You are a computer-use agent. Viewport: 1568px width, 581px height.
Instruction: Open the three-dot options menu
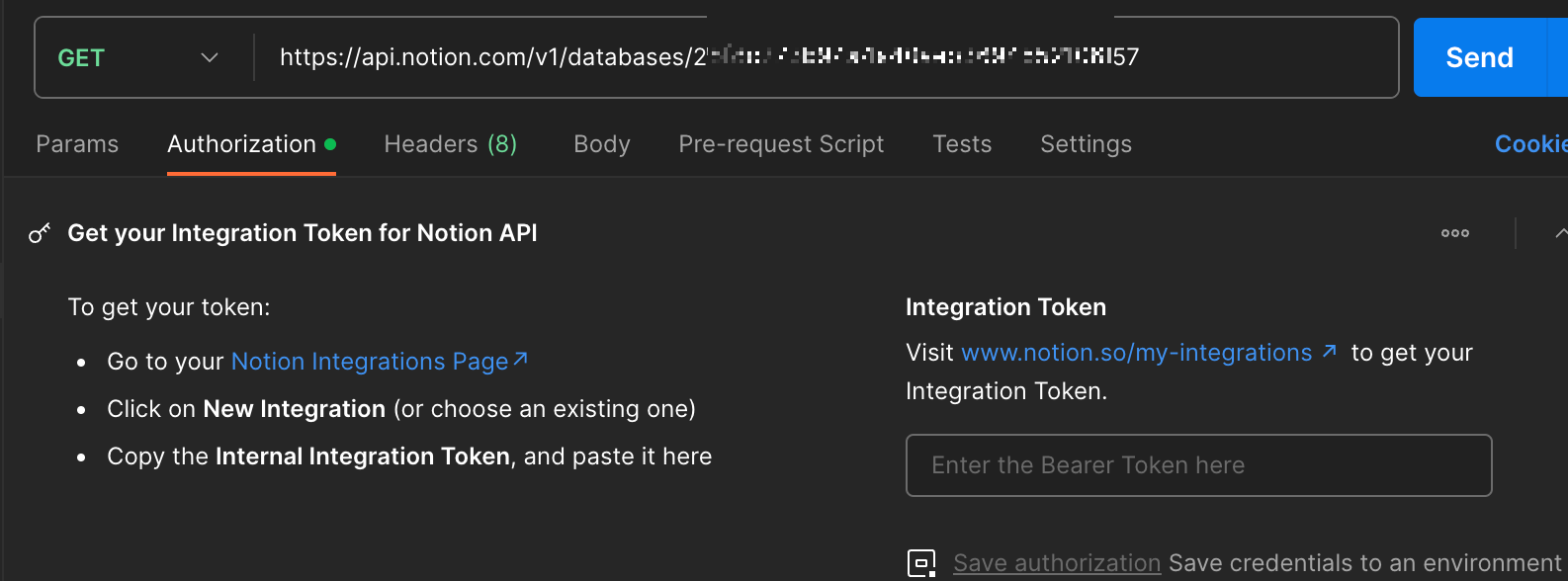1455,233
